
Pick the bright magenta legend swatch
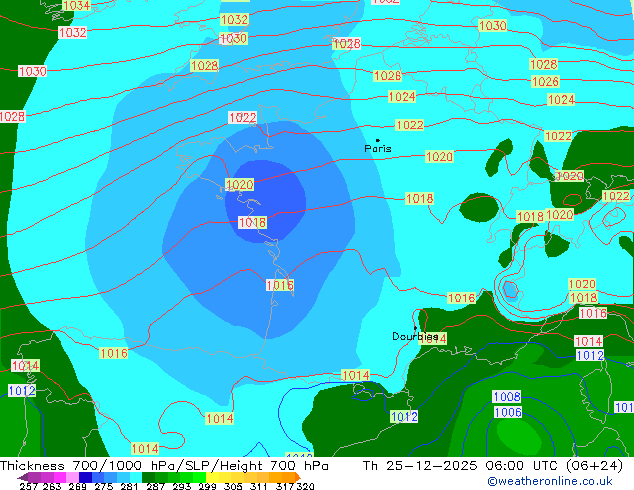(59, 477)
